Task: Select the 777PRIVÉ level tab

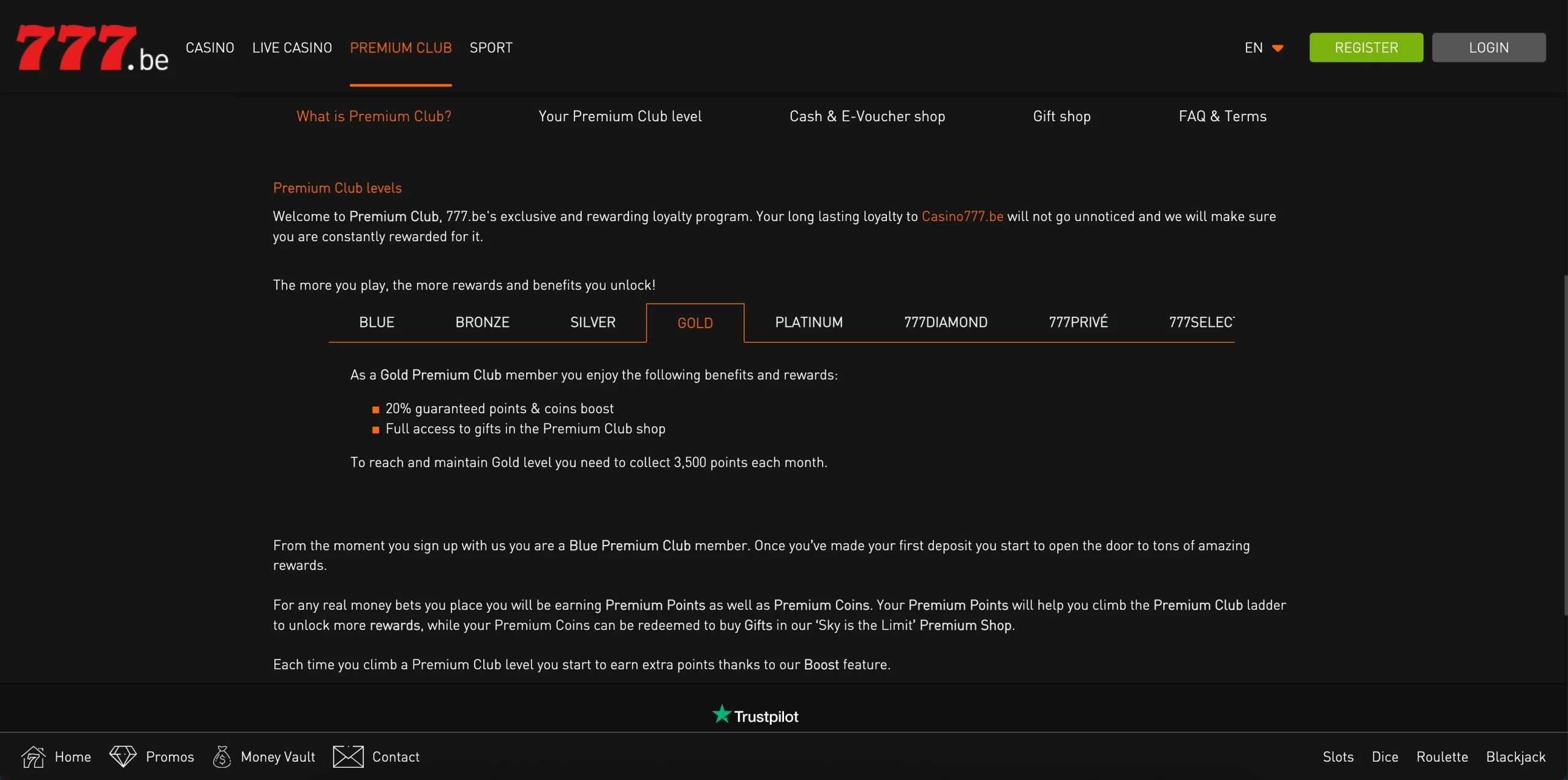Action: coord(1078,323)
